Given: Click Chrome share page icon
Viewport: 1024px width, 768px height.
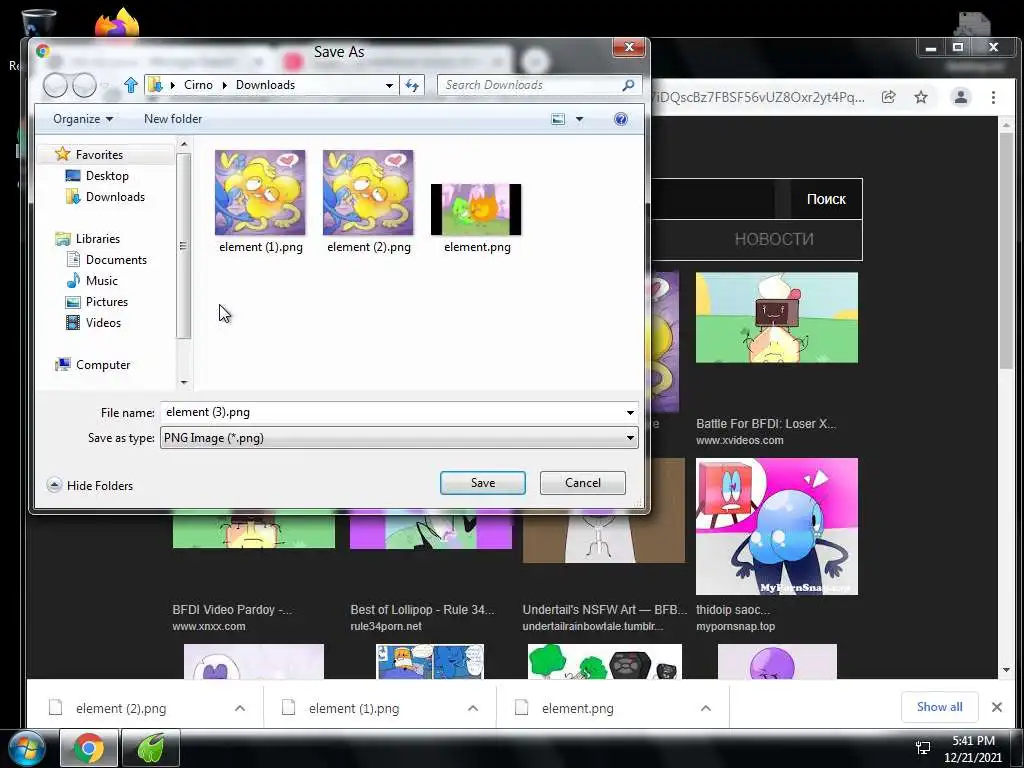Looking at the screenshot, I should click(x=889, y=97).
